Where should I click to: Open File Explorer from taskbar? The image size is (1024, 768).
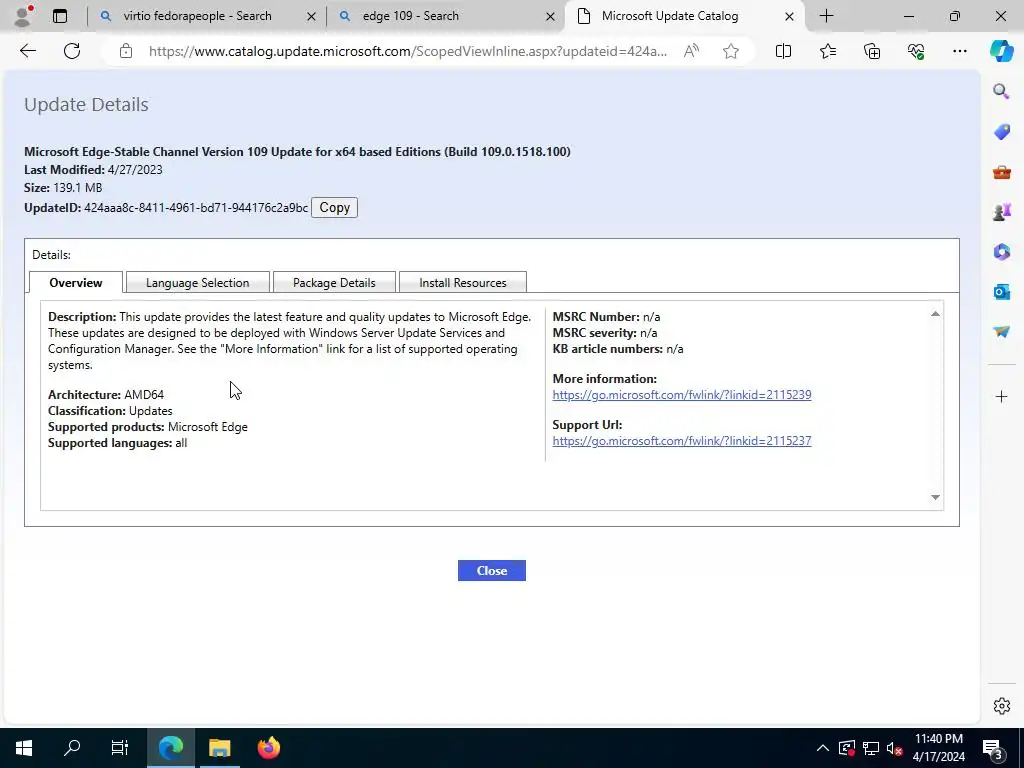[x=219, y=748]
